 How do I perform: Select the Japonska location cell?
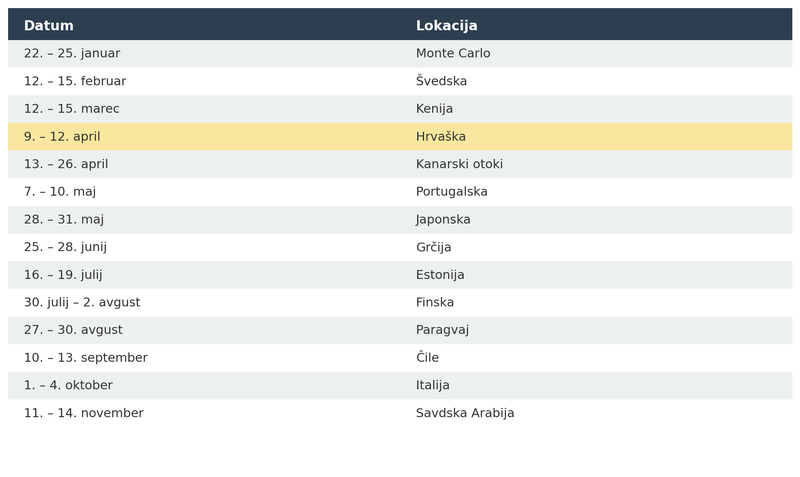(596, 219)
